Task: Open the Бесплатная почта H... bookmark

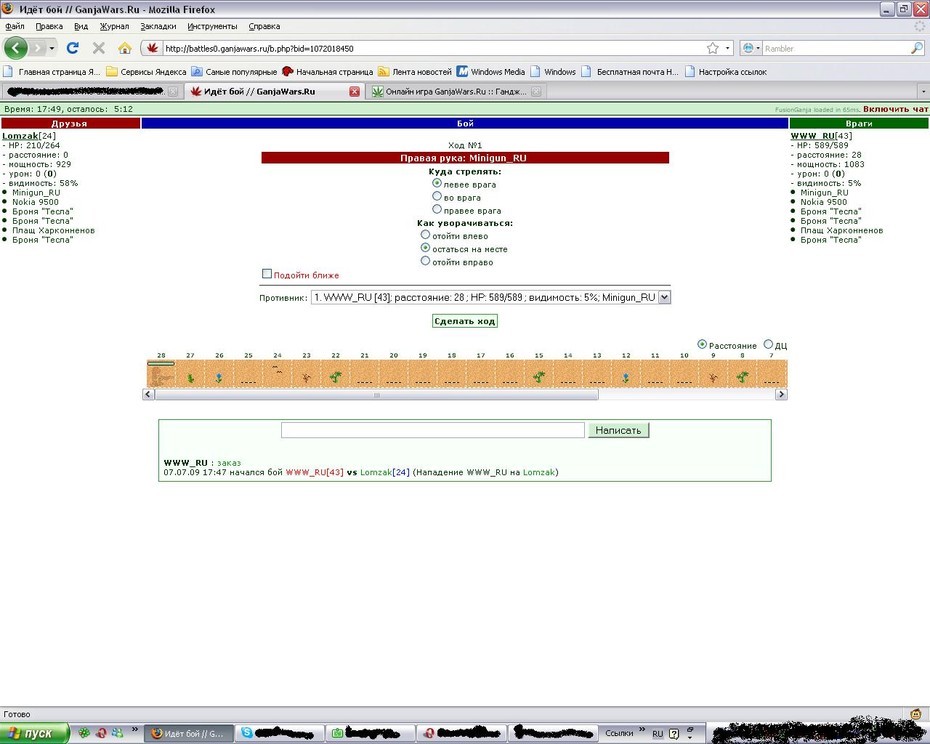Action: 630,72
